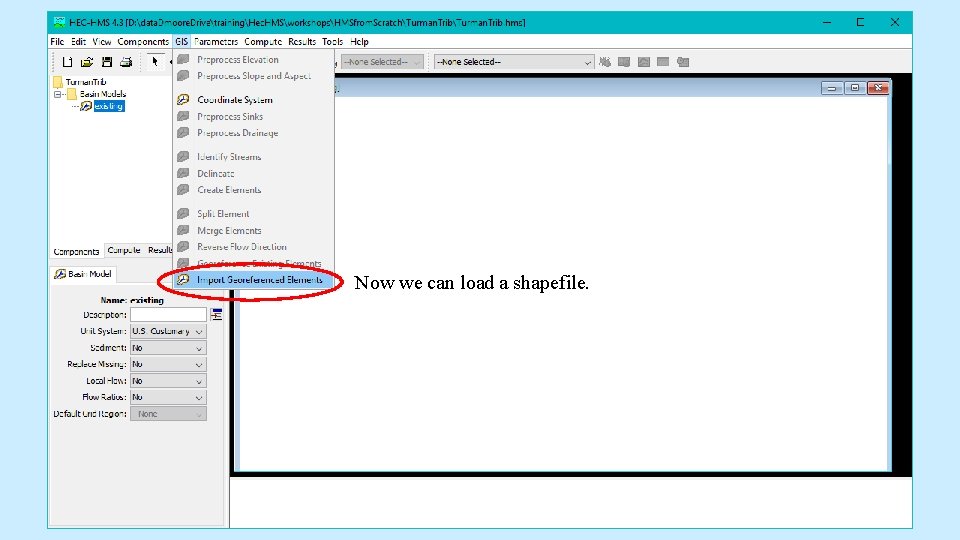Select the existing basin model tree item
Viewport: 960px width, 540px height.
pos(109,107)
